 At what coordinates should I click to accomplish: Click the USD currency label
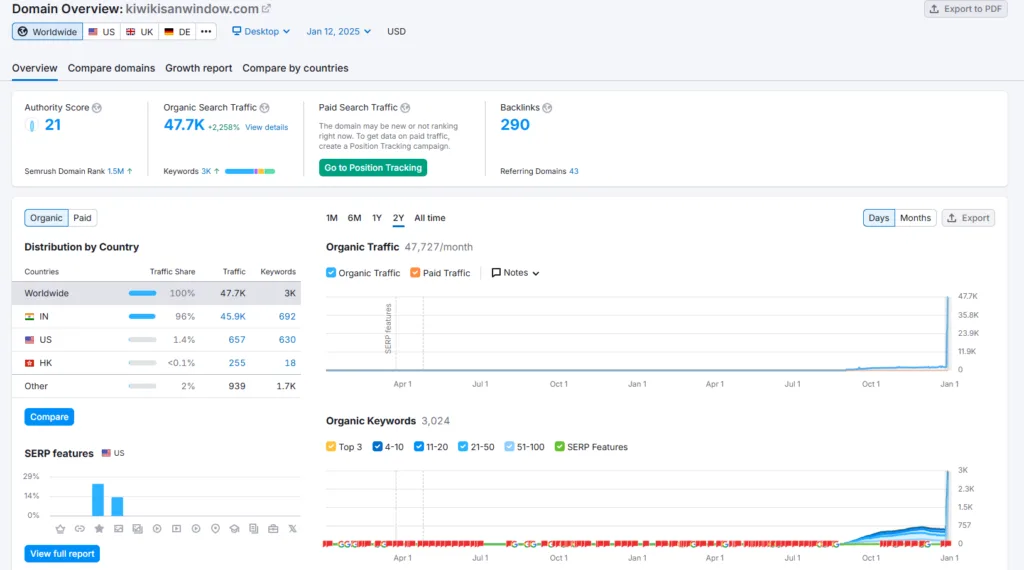tap(396, 31)
